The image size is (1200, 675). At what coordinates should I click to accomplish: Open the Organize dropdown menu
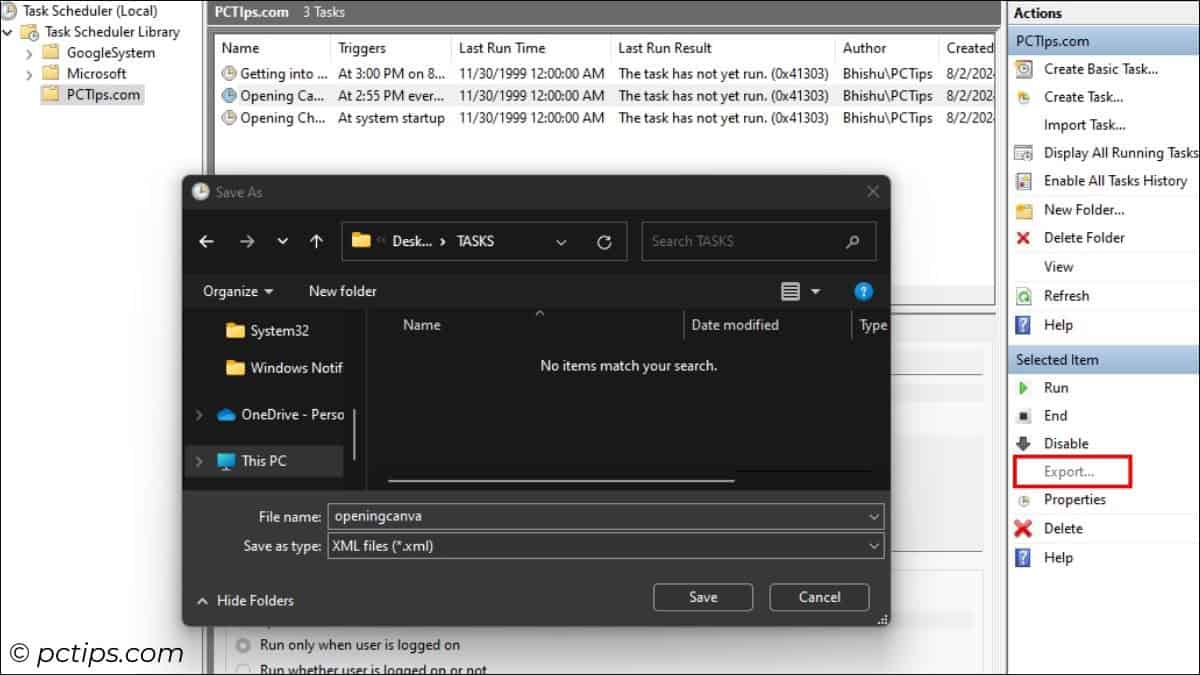tap(238, 291)
